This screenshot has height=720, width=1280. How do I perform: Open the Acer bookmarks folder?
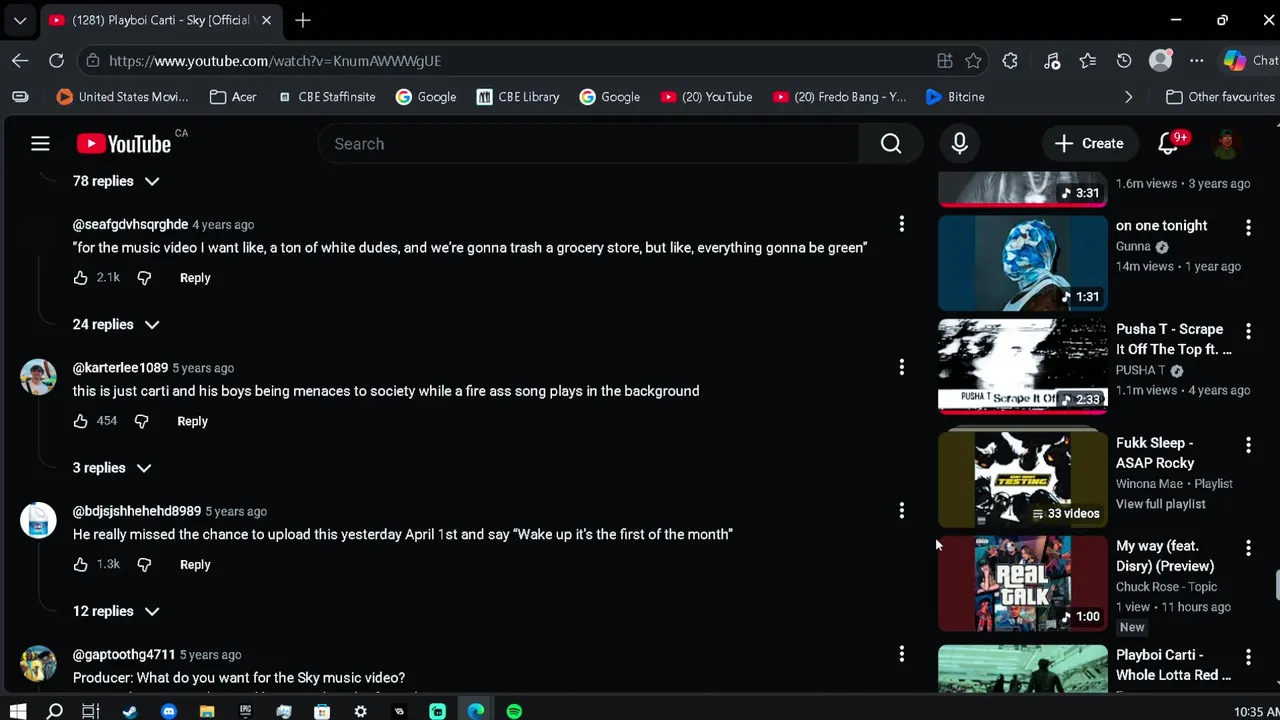[233, 97]
